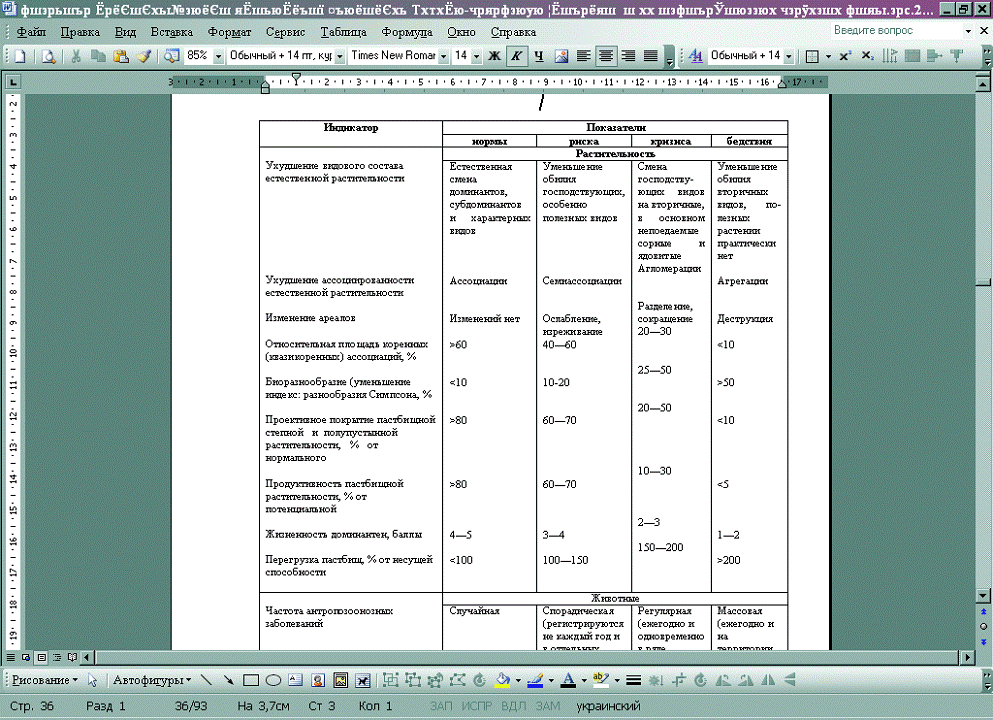This screenshot has width=993, height=720.
Task: Open print preview from the toolbar
Action: (47, 56)
